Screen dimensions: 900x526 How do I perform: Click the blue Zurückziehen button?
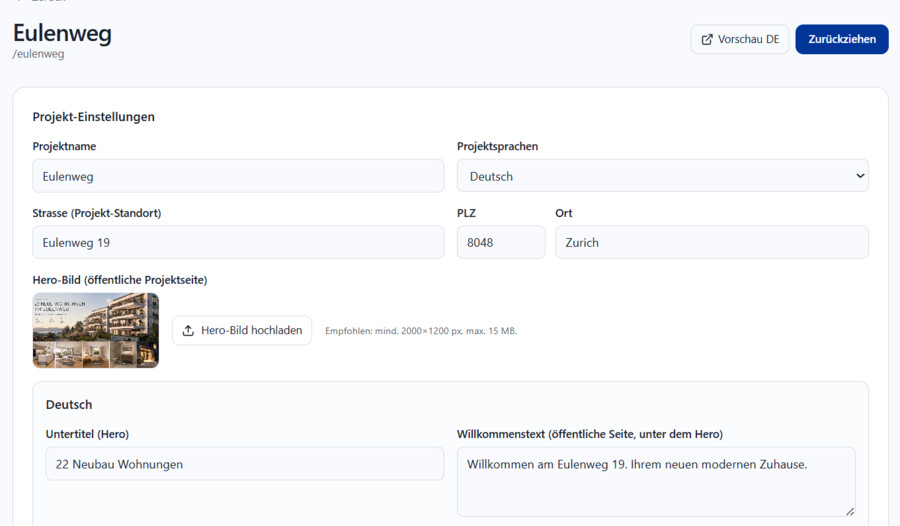point(841,39)
